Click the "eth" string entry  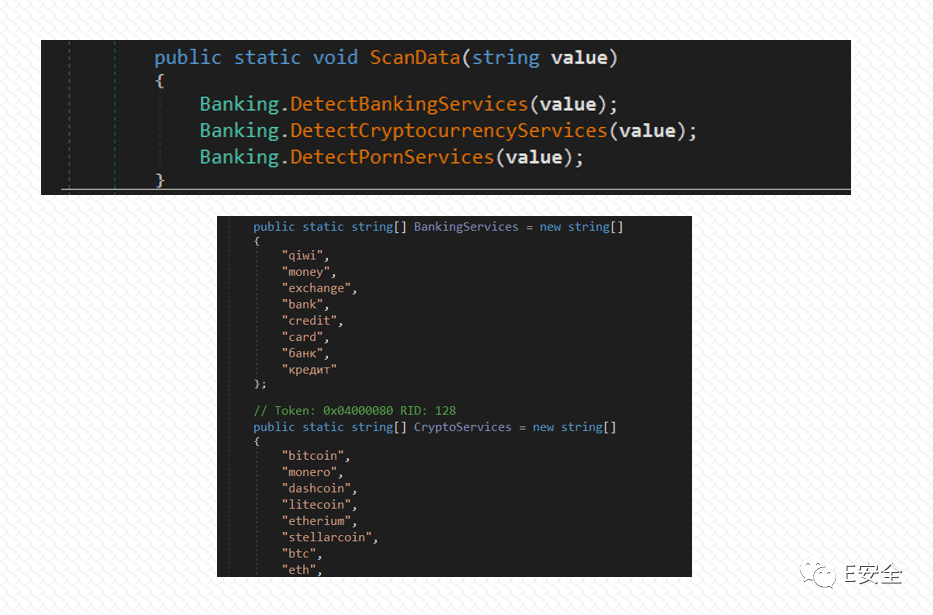click(x=299, y=570)
